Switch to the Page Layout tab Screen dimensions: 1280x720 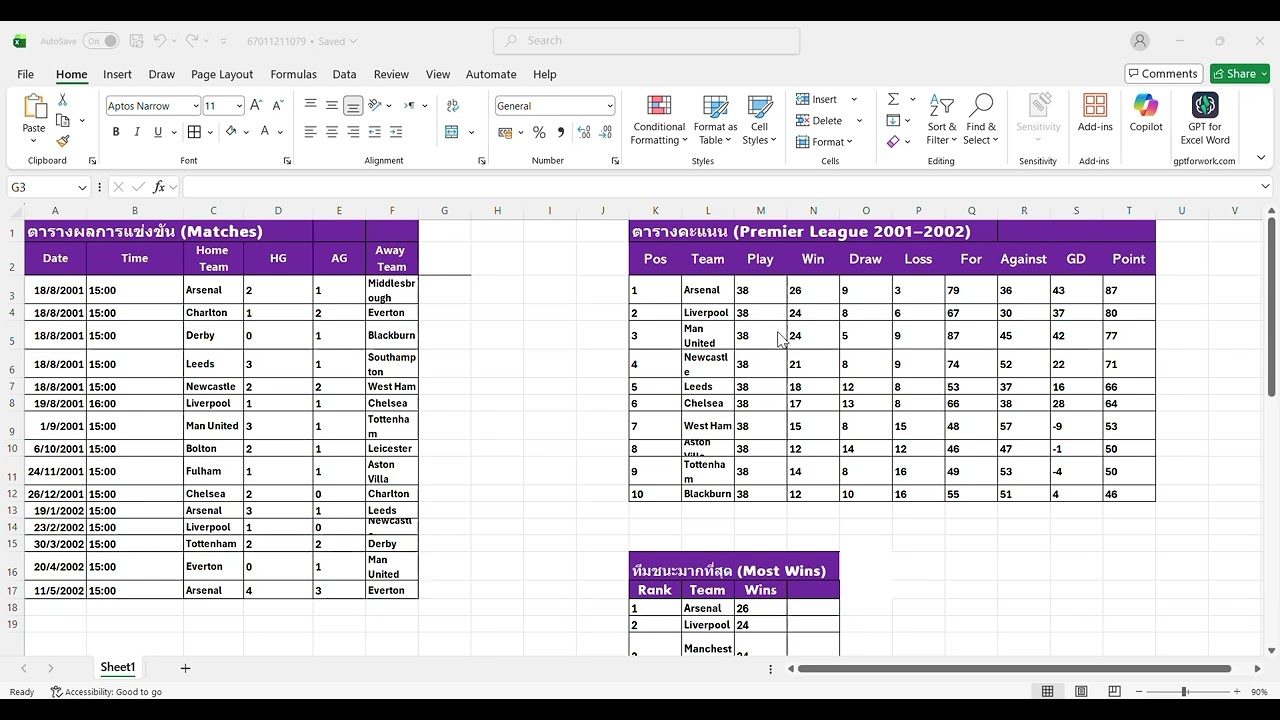pos(222,74)
